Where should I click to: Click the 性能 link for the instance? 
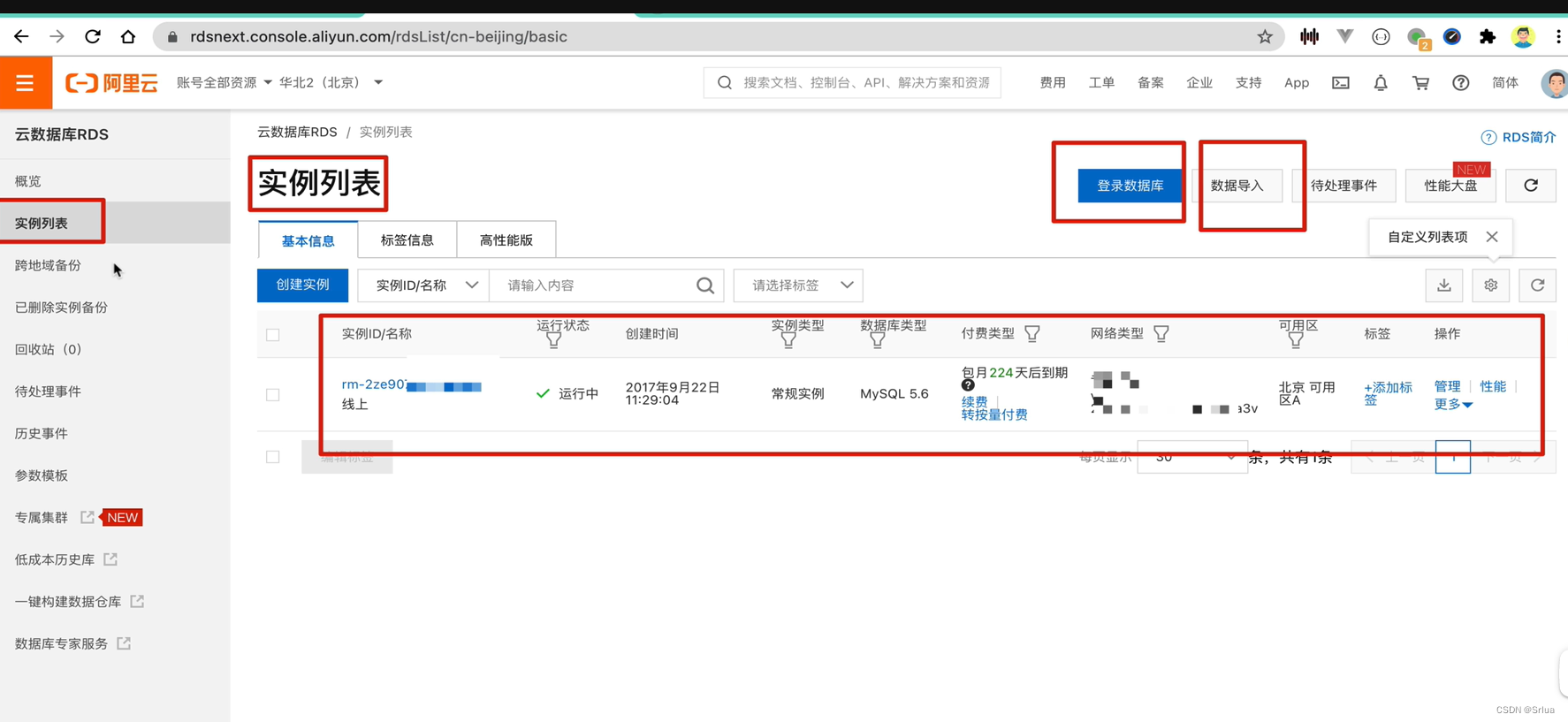click(x=1493, y=386)
